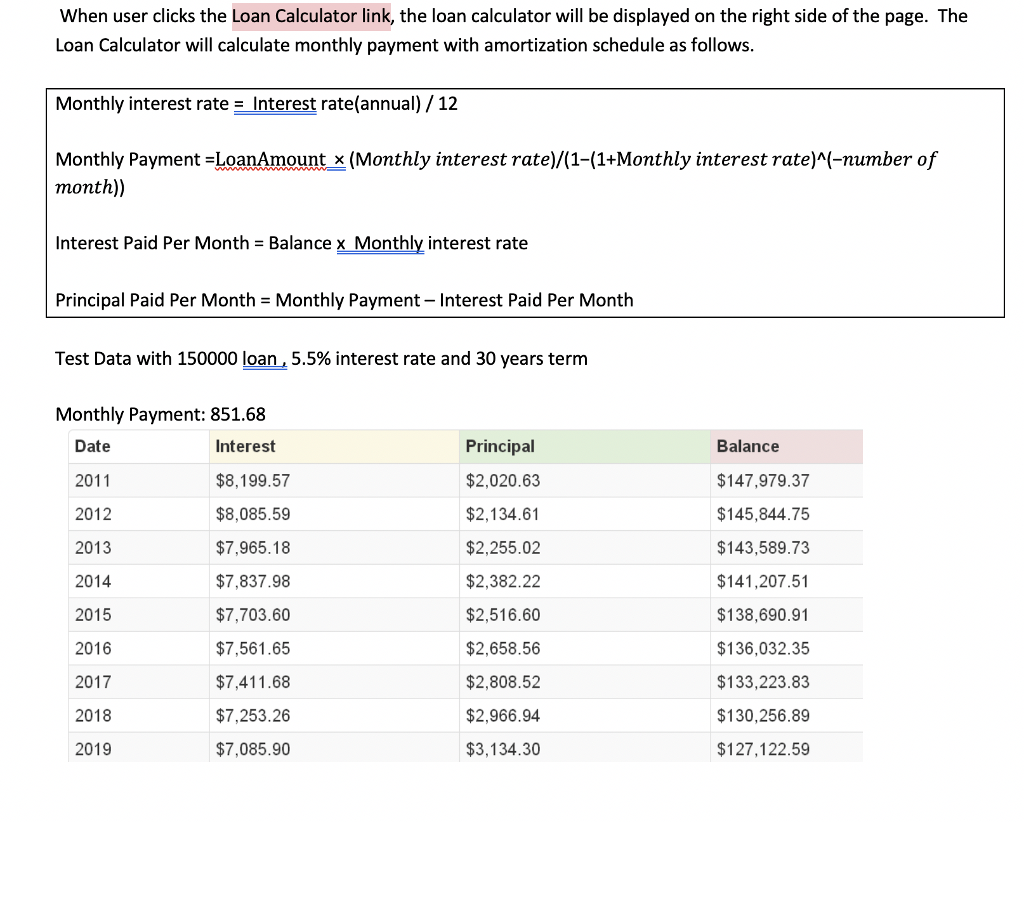This screenshot has height=911, width=1024.
Task: Click interest value $7,703.60
Action: (x=253, y=615)
